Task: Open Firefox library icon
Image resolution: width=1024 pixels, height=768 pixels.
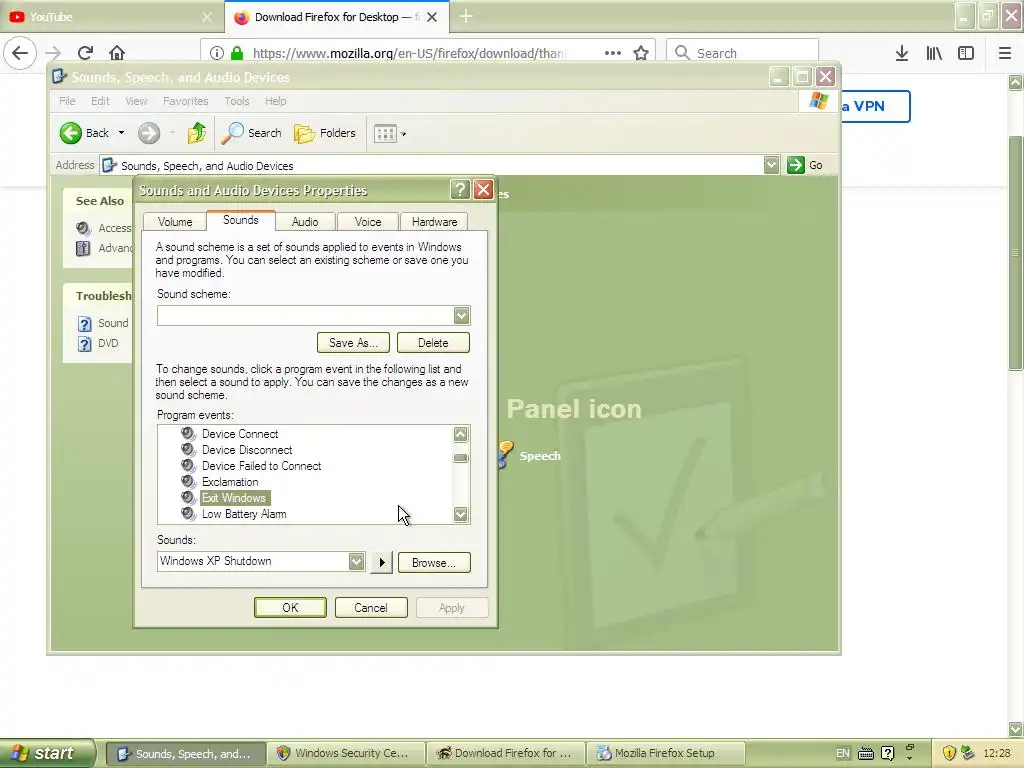Action: pyautogui.click(x=934, y=53)
